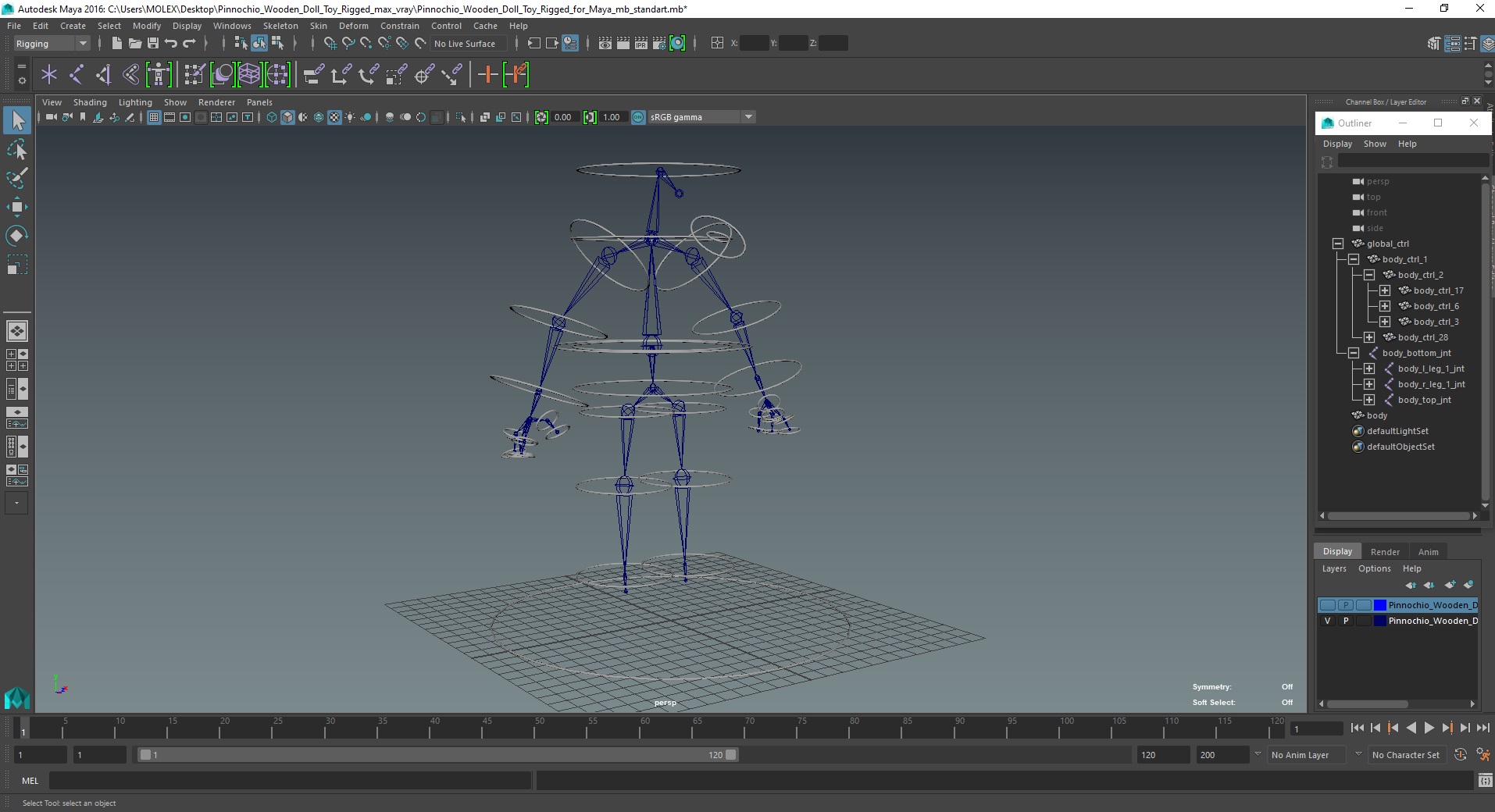The width and height of the screenshot is (1495, 812).
Task: Create a new empty display layer icon
Action: (x=1450, y=585)
